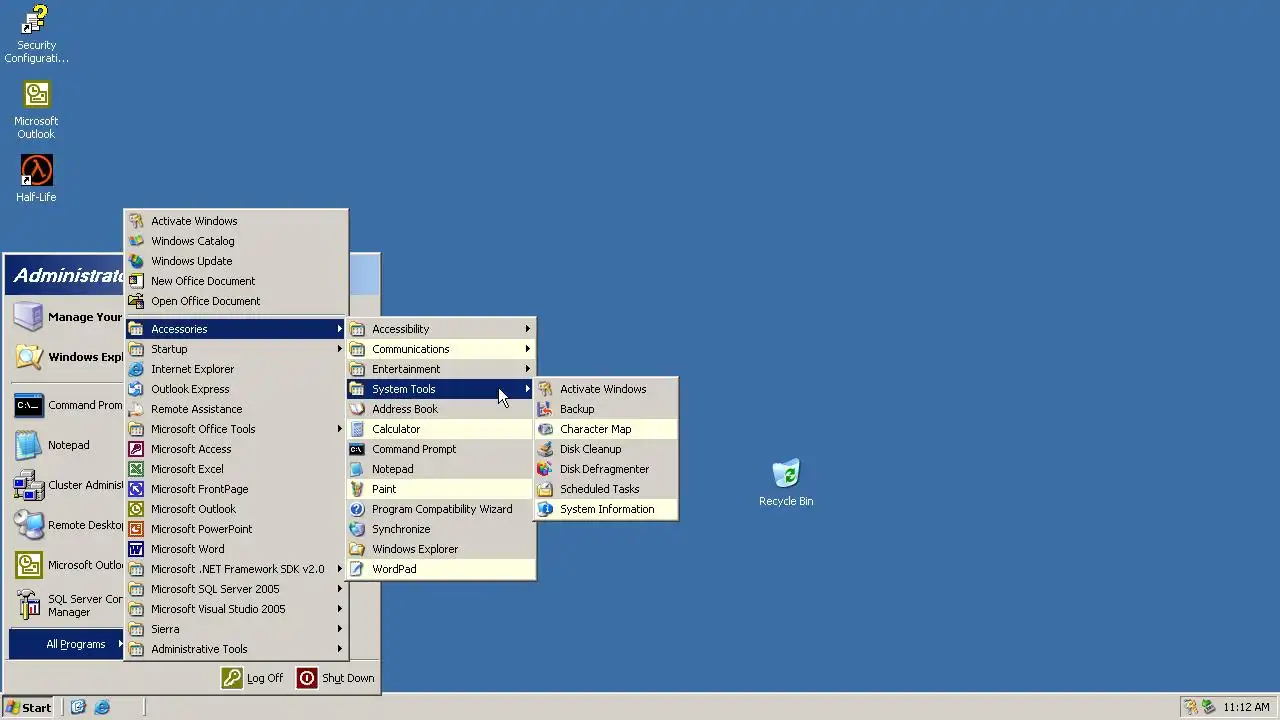This screenshot has width=1280, height=720.
Task: Click the Disk Defragmenter icon
Action: tap(545, 469)
